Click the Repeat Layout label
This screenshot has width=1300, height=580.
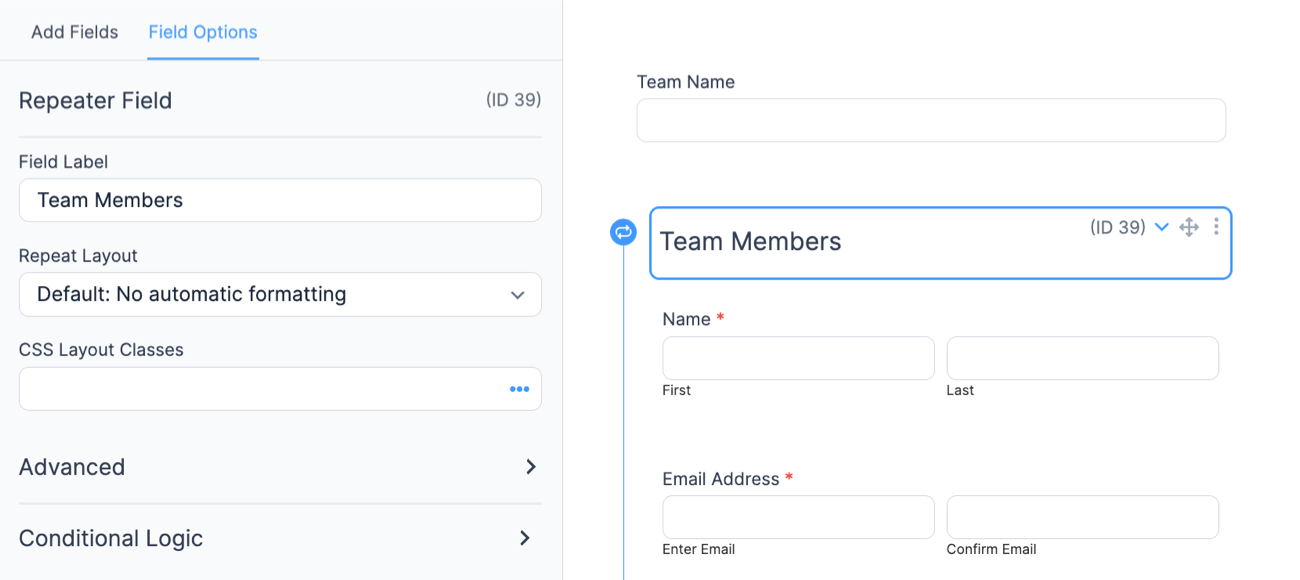pyautogui.click(x=78, y=256)
